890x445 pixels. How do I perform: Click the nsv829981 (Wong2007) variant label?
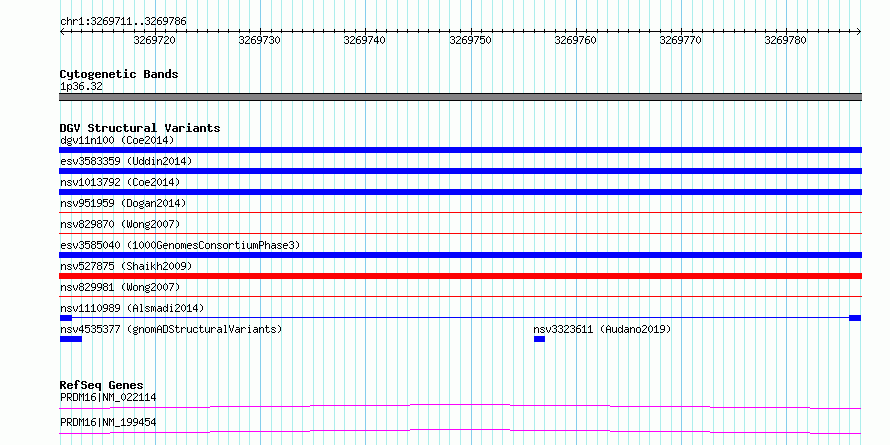tap(120, 287)
